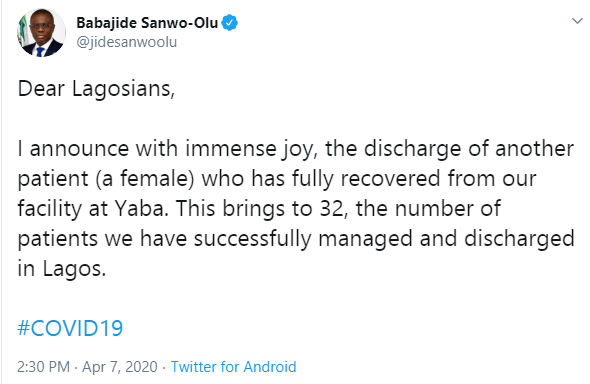This screenshot has width=590, height=384.
Task: Click the 'Dear Lagosians,' greeting line
Action: point(96,90)
